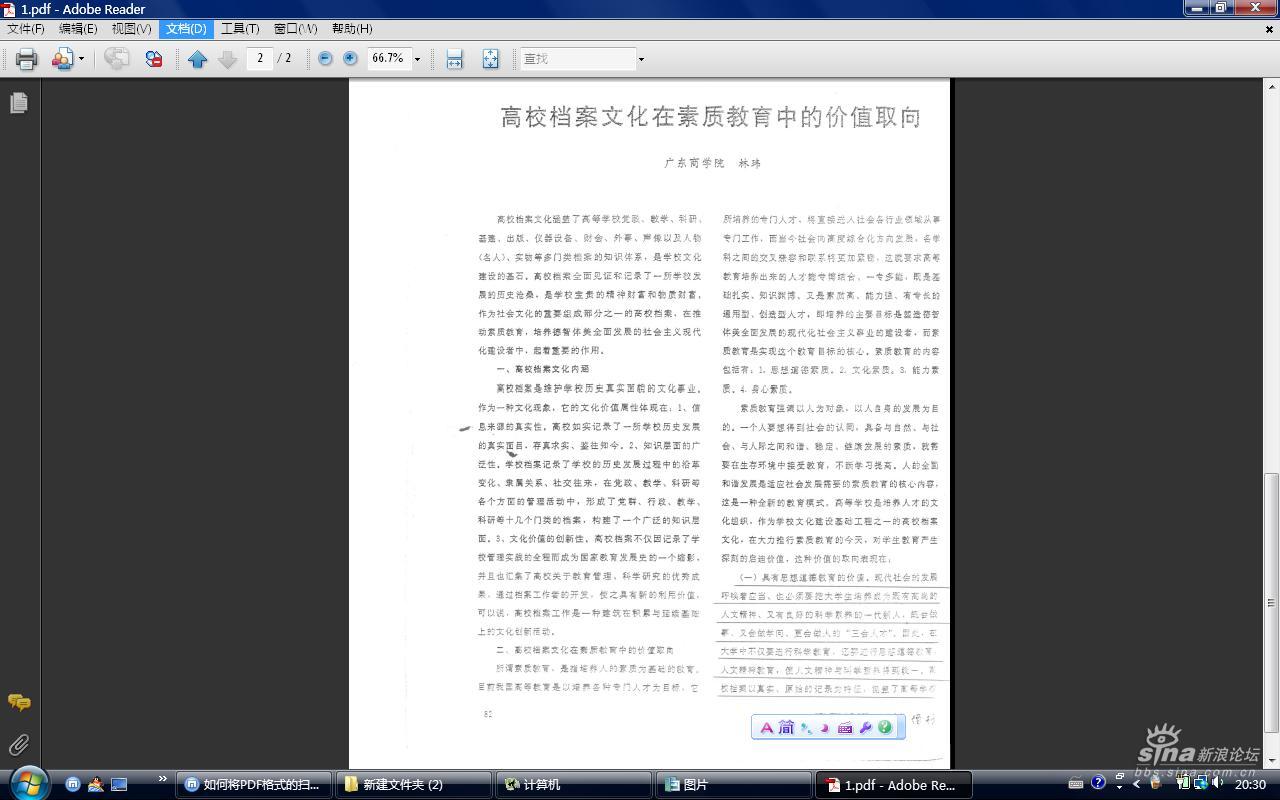Expand the email tool's dropdown arrow
Viewport: 1280px width, 800px height.
pos(80,58)
